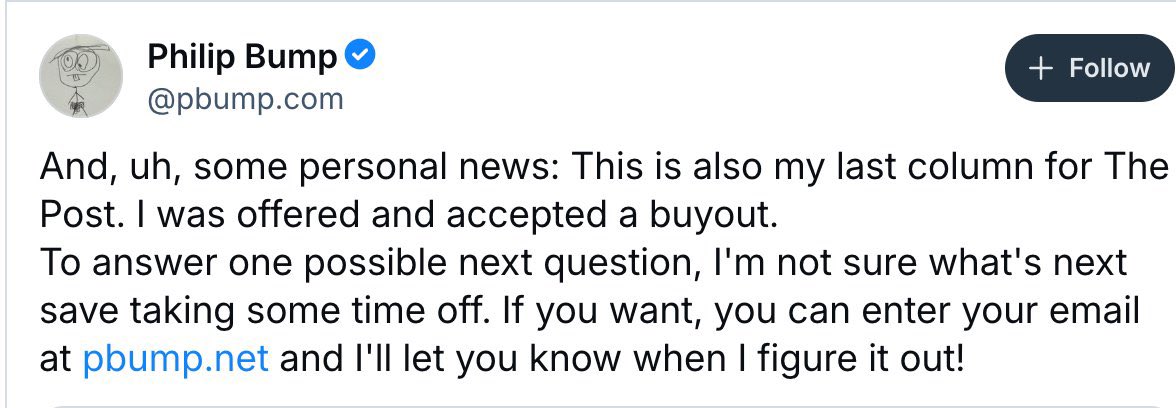This screenshot has width=1176, height=408.
Task: Click the blue verified checkmark badge
Action: [x=360, y=56]
